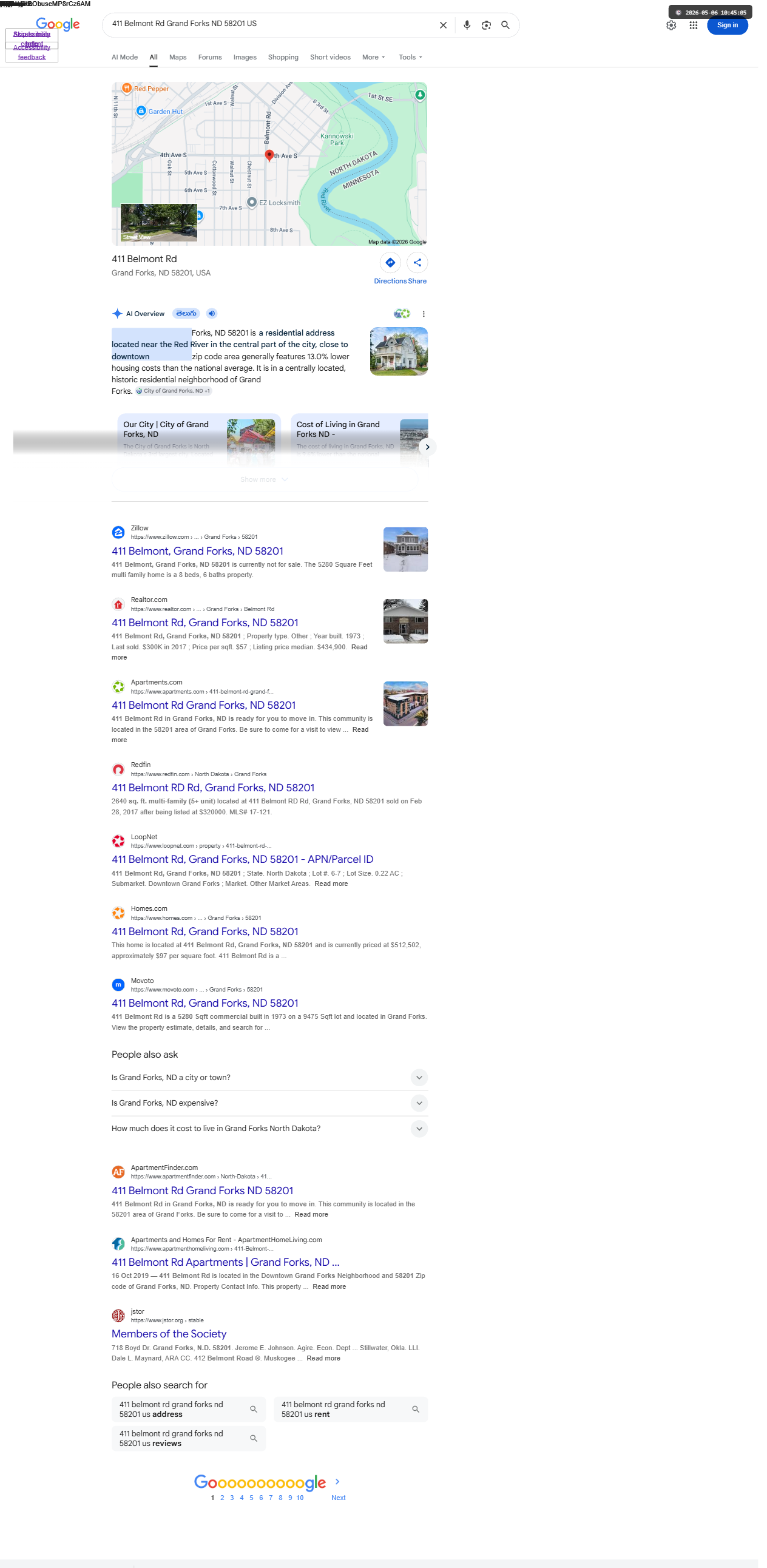767x1568 pixels.
Task: Click Homes.com favicon icon
Action: [119, 913]
